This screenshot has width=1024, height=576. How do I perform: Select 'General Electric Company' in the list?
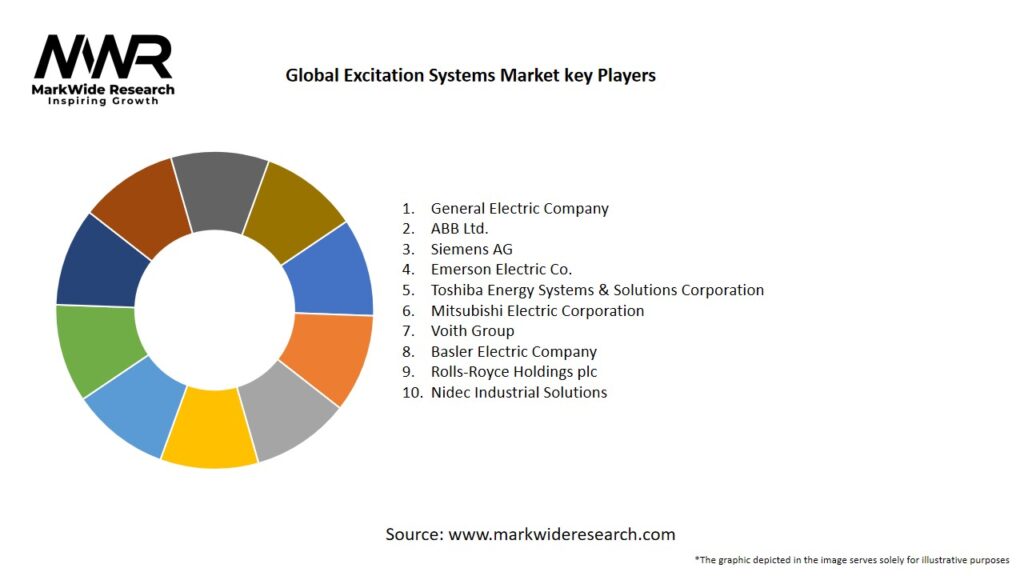519,209
